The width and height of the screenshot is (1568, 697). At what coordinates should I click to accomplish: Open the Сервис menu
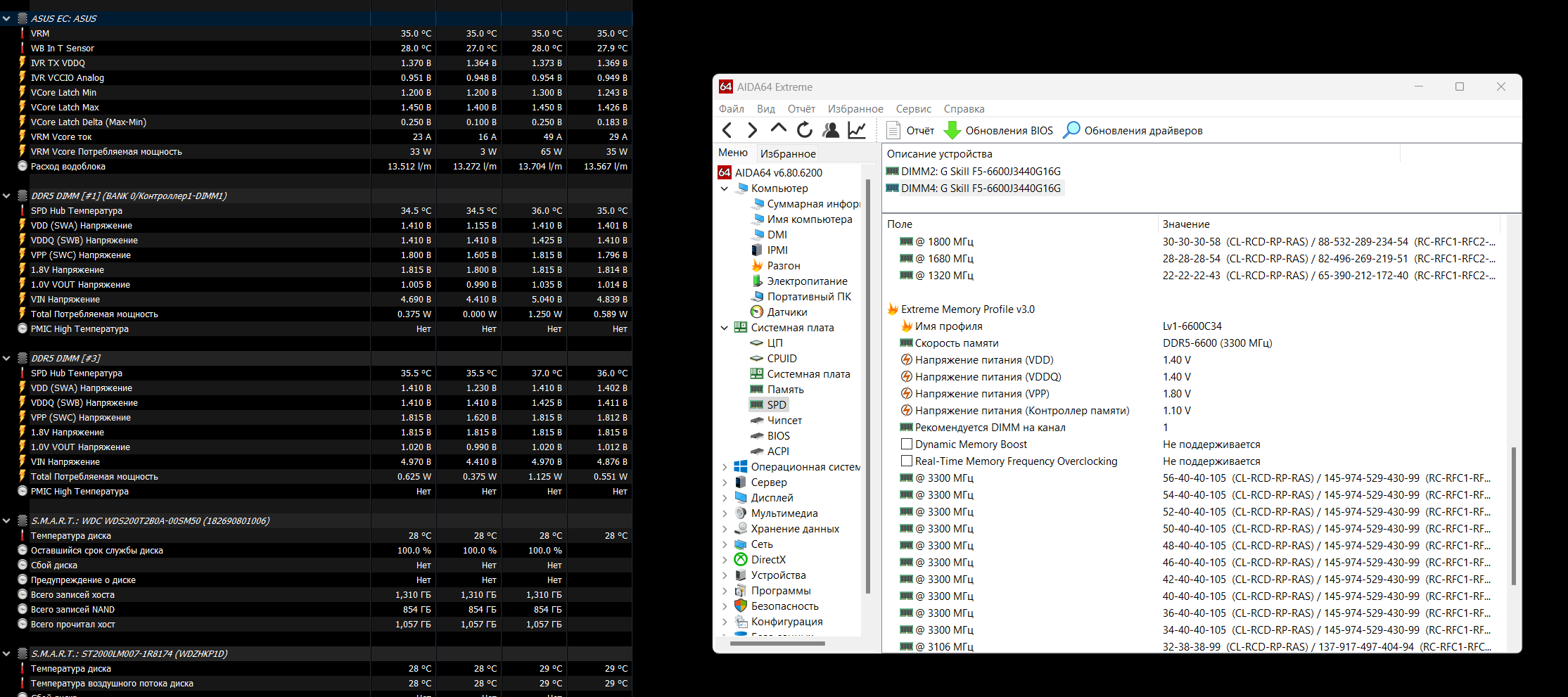(913, 109)
